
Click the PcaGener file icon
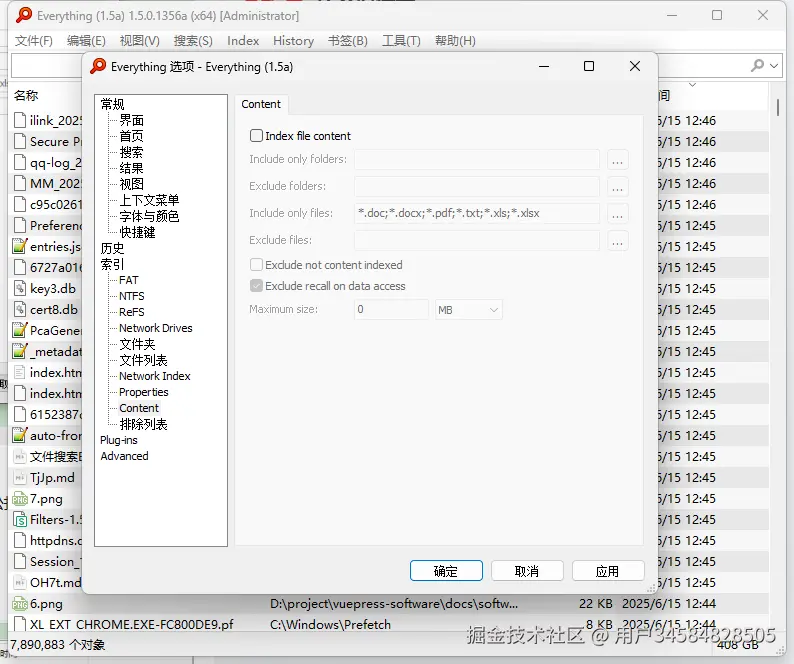point(20,331)
